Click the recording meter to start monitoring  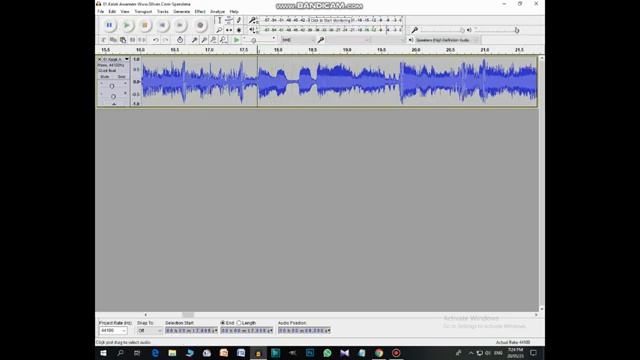click(x=331, y=20)
